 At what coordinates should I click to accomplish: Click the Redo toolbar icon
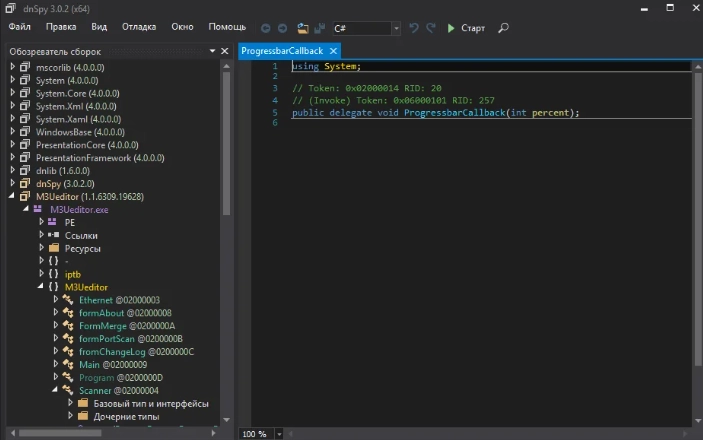431,28
